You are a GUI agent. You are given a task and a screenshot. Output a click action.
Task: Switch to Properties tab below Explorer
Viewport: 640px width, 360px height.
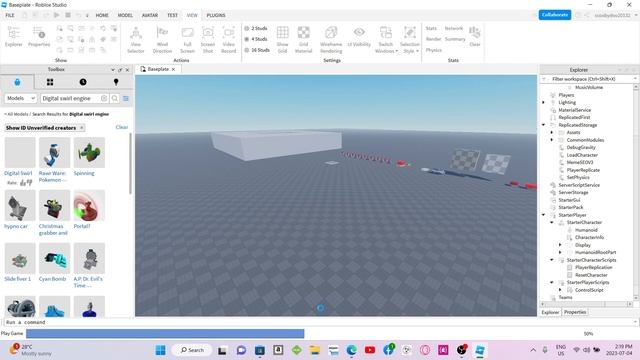click(575, 312)
